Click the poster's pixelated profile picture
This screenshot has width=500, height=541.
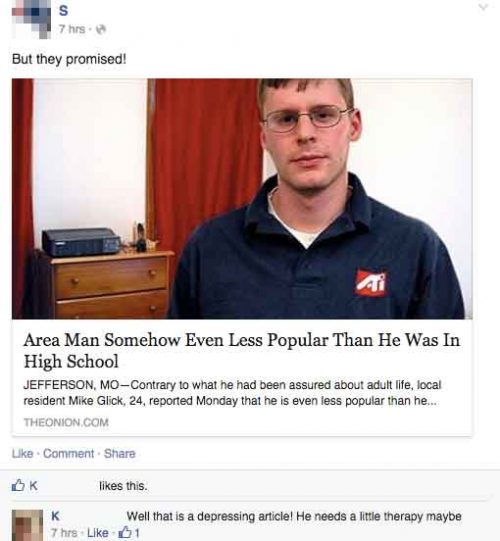tap(31, 21)
